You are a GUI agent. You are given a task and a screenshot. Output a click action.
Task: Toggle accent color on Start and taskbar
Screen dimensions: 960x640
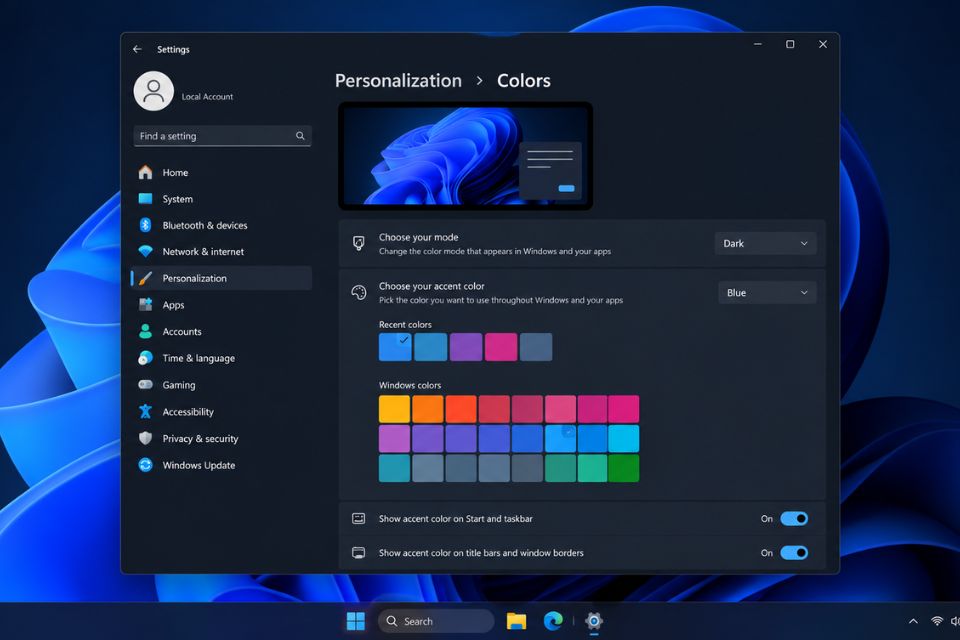pyautogui.click(x=794, y=519)
